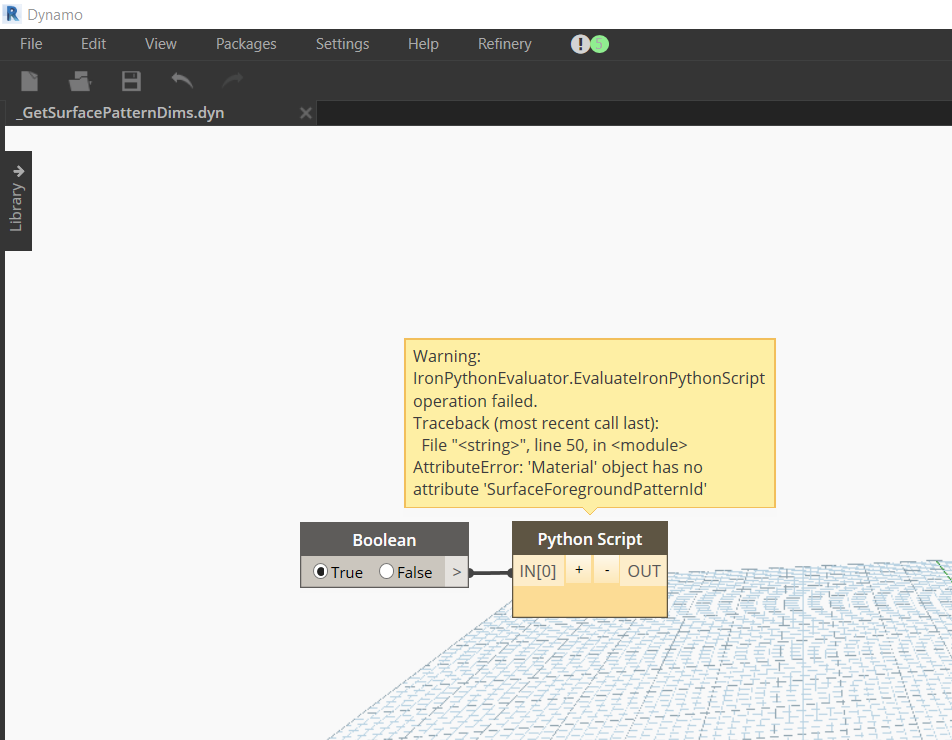Screen dimensions: 952x740
Task: Click the OUT port of Python Script
Action: [644, 571]
